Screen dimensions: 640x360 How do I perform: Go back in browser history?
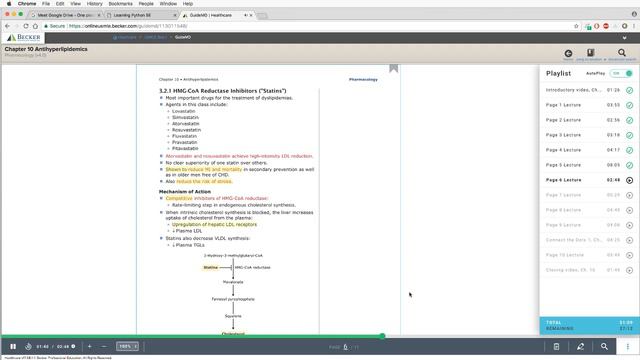point(7,26)
